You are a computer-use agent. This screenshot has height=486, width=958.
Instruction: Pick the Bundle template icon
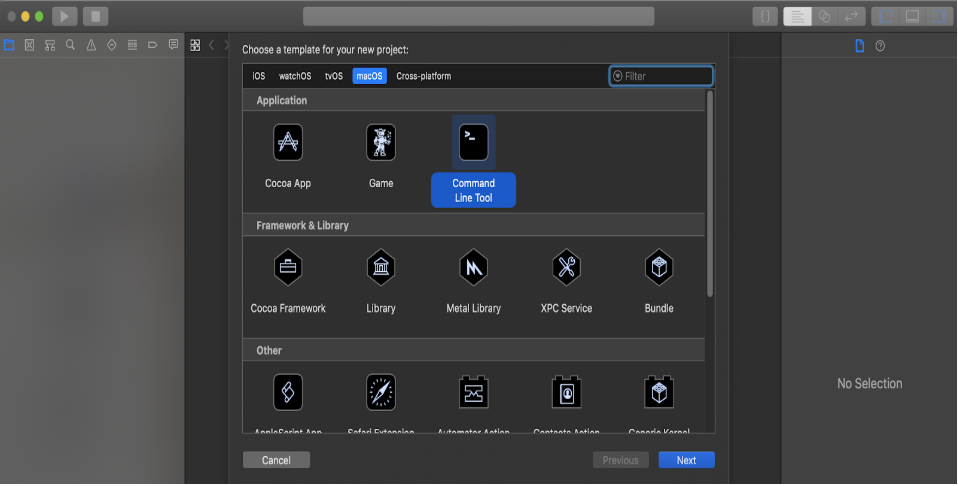(x=659, y=267)
